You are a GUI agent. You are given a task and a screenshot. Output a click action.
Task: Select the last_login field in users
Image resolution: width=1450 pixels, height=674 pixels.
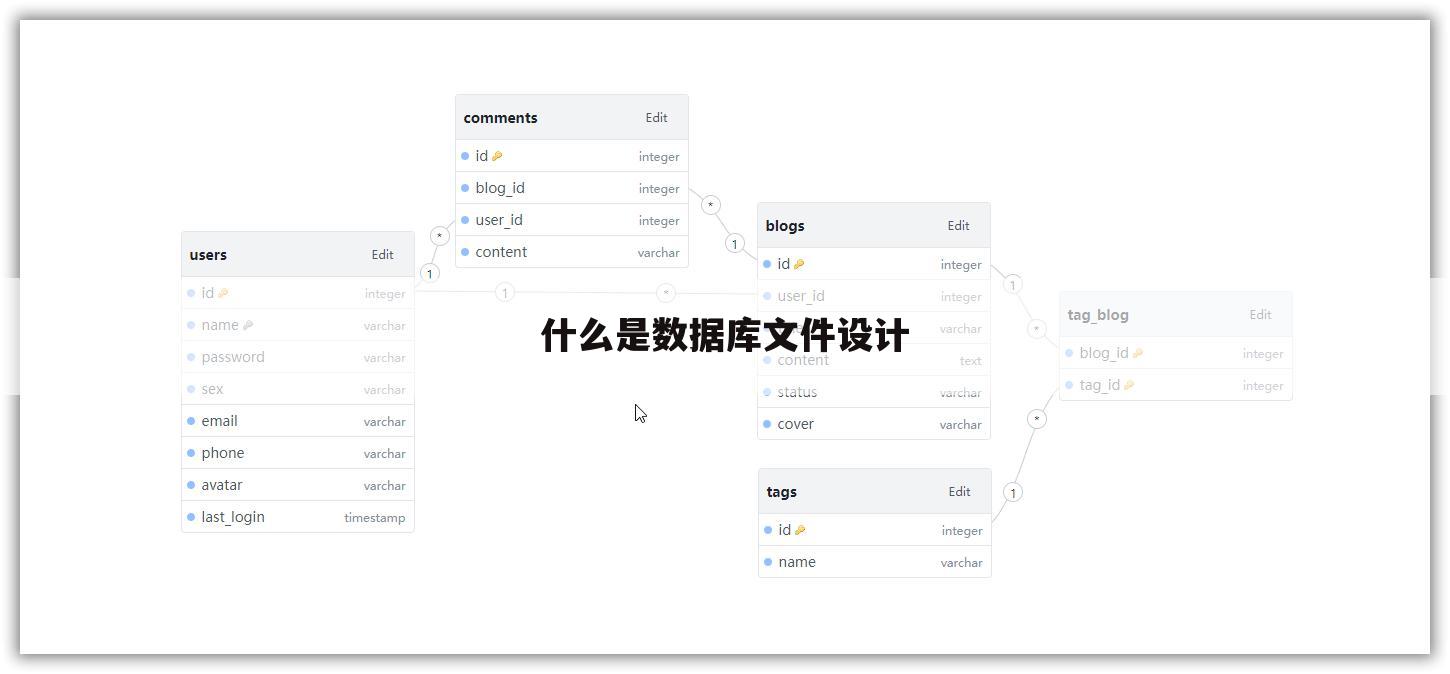click(233, 517)
